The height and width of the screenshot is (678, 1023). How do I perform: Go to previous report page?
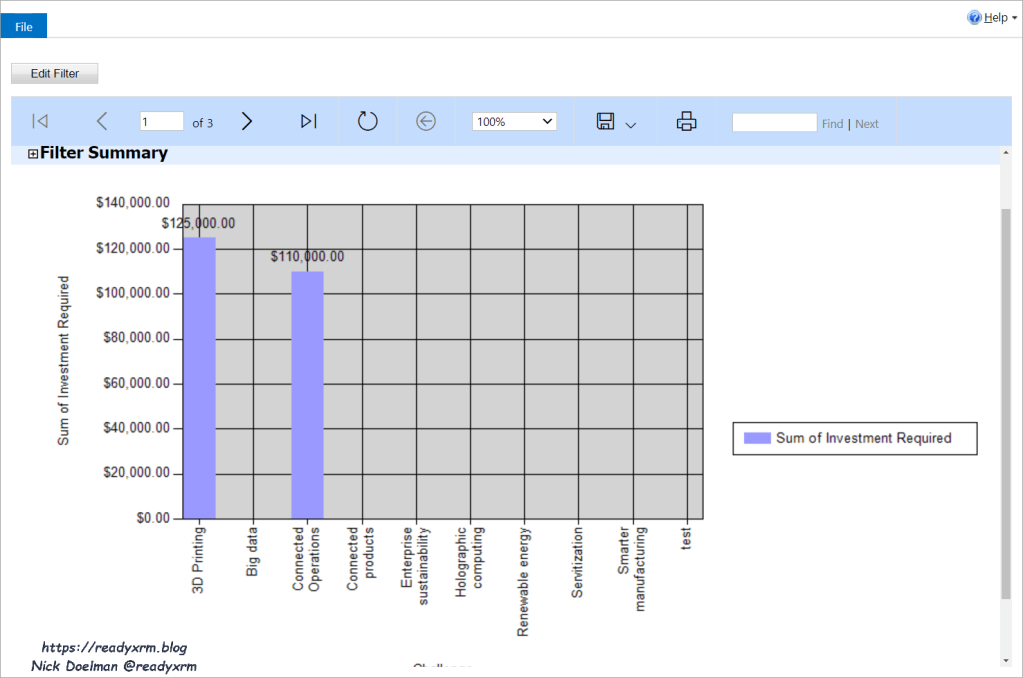(x=101, y=121)
